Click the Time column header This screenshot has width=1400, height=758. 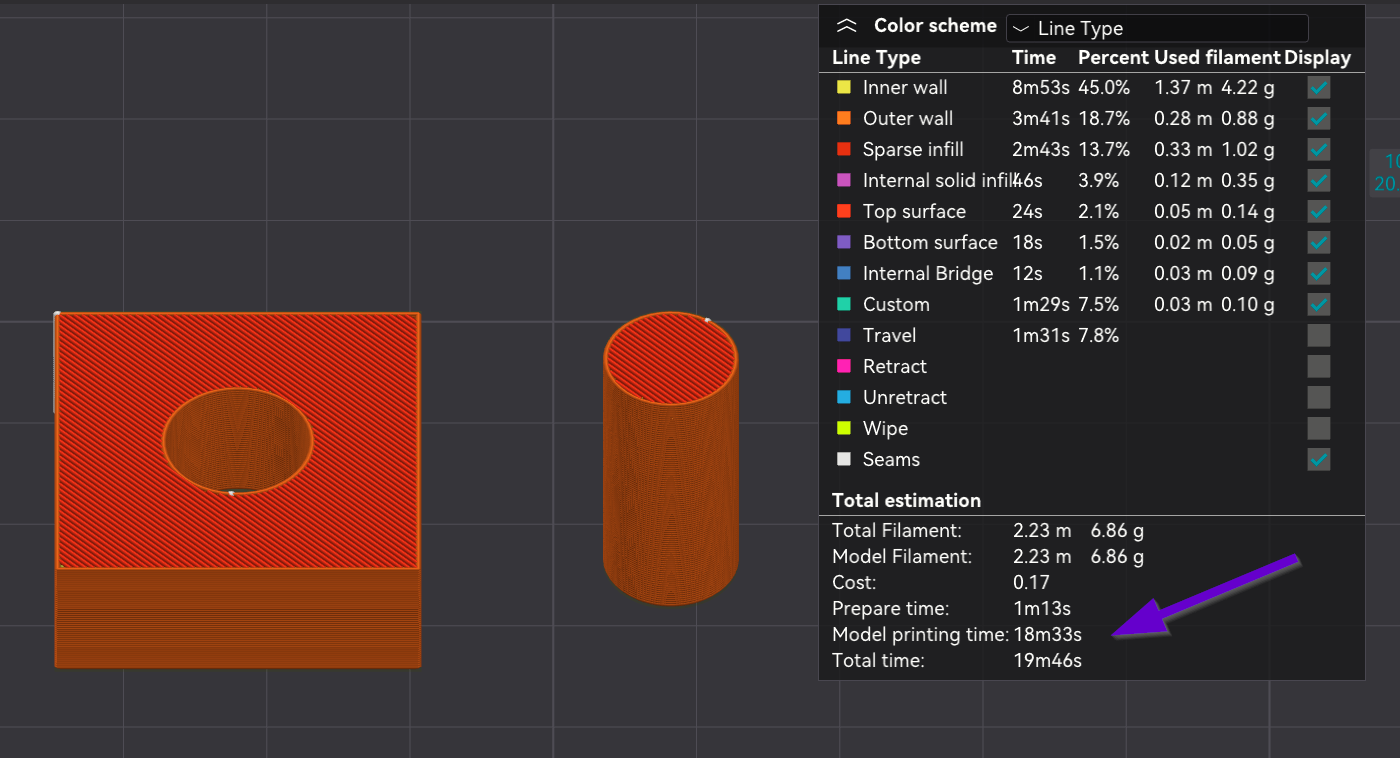coord(1034,57)
